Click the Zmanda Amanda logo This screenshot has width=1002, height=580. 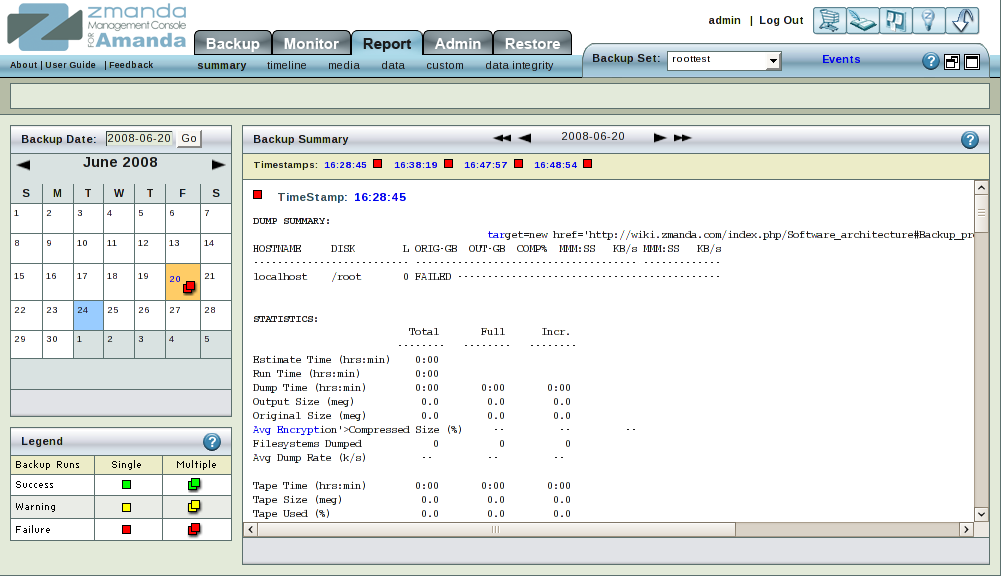(x=97, y=27)
